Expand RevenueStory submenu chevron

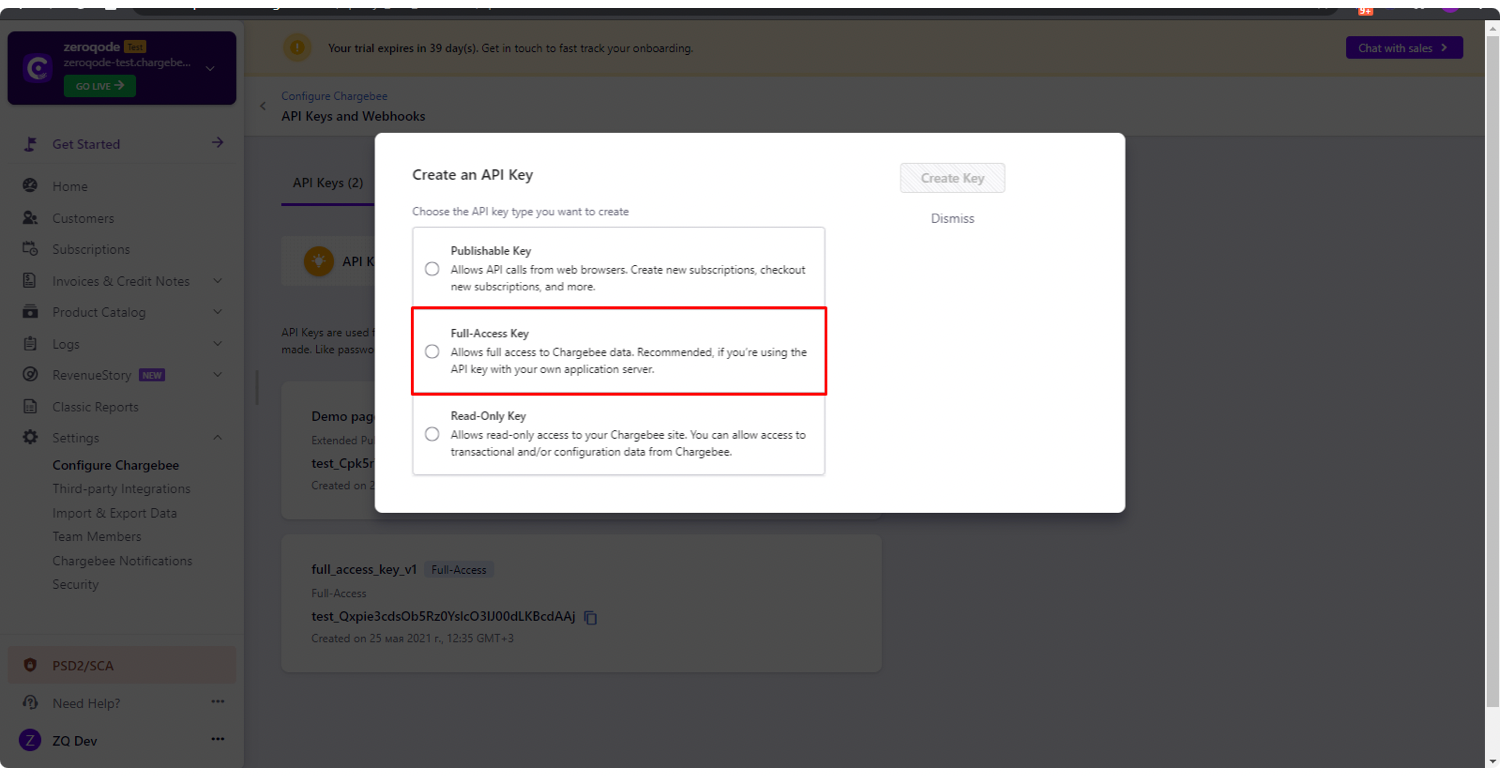tap(218, 375)
